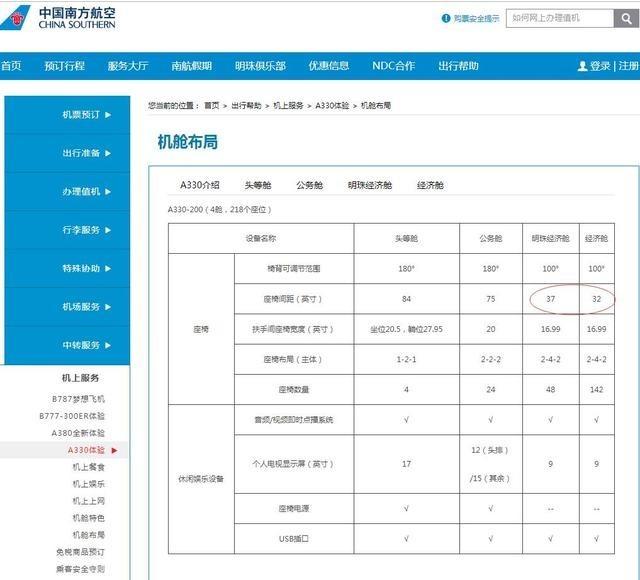Screen dimensions: 640x580
Task: Switch to the 头等舱 tab
Action: point(258,185)
